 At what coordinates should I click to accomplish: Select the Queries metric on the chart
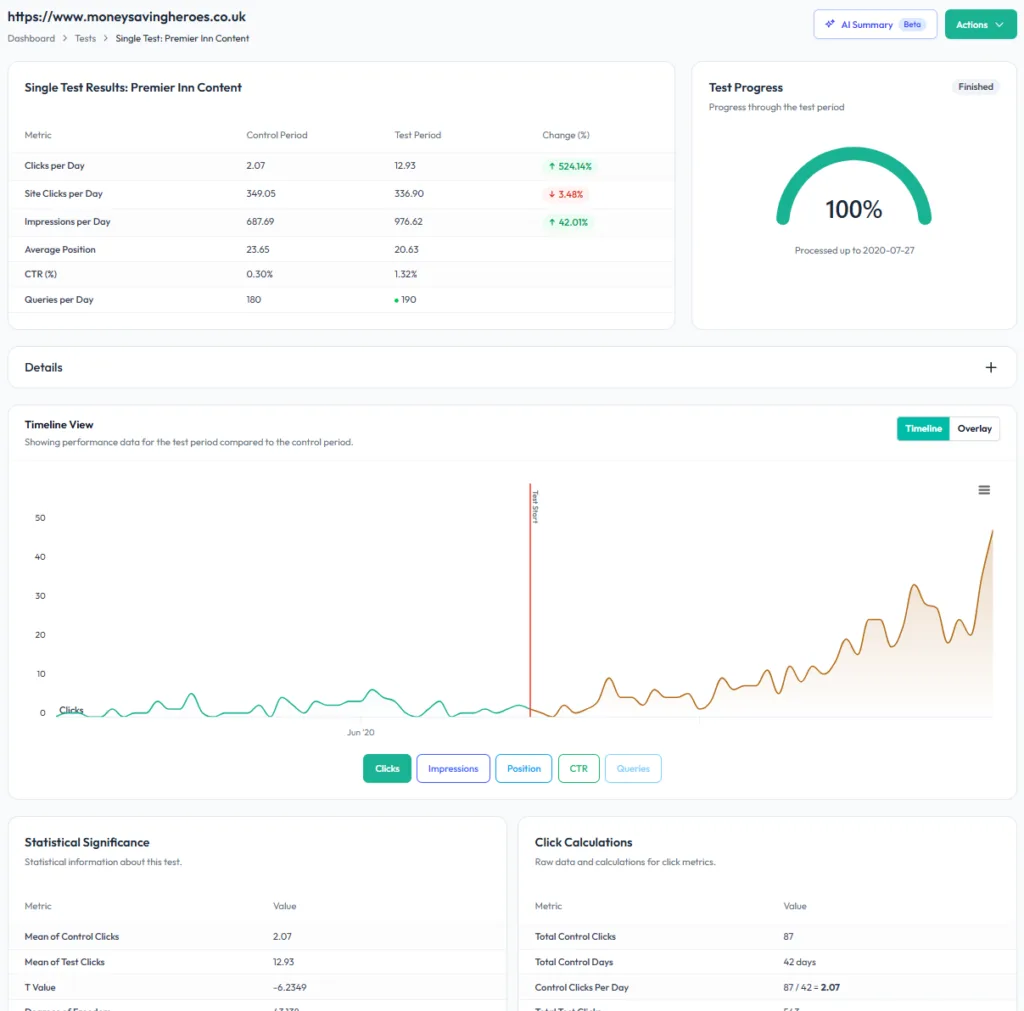pos(633,768)
